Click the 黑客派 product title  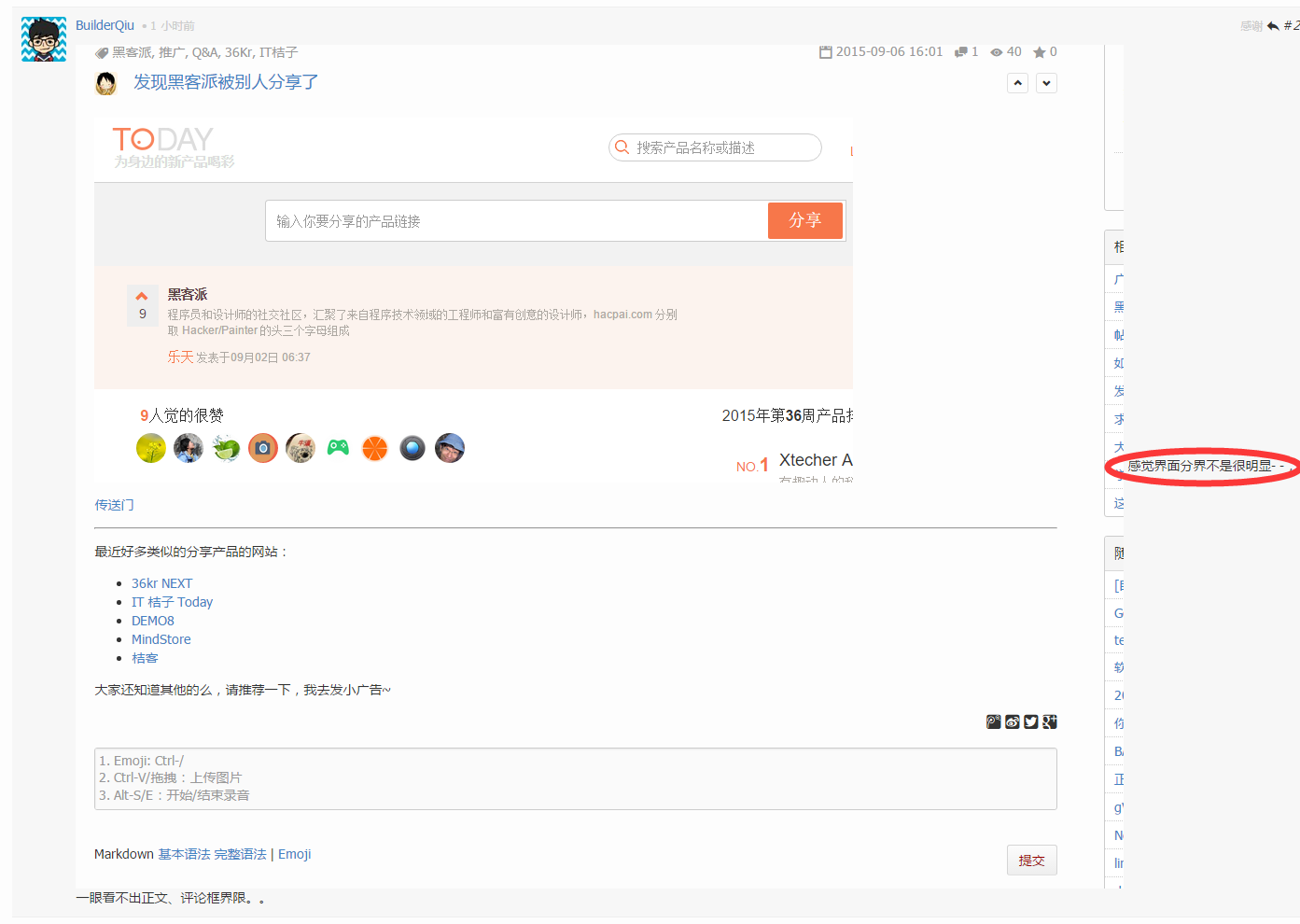[188, 294]
